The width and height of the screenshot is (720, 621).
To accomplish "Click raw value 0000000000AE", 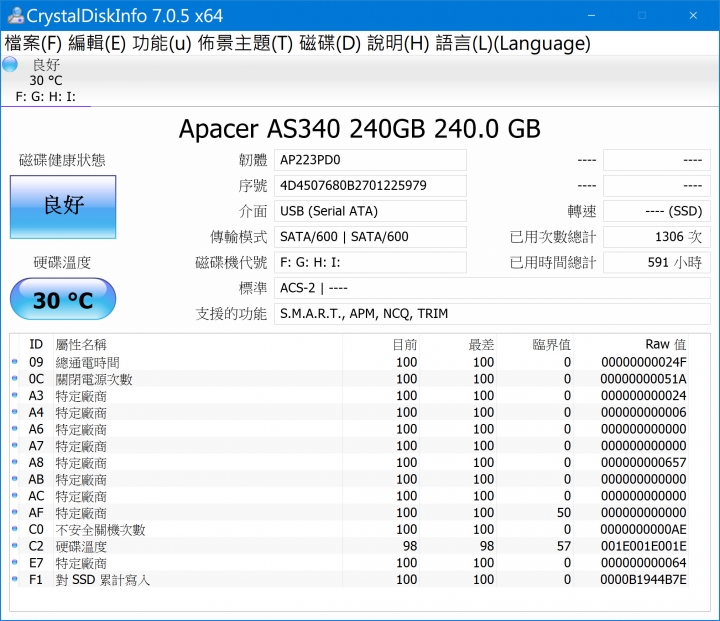I will pyautogui.click(x=644, y=529).
